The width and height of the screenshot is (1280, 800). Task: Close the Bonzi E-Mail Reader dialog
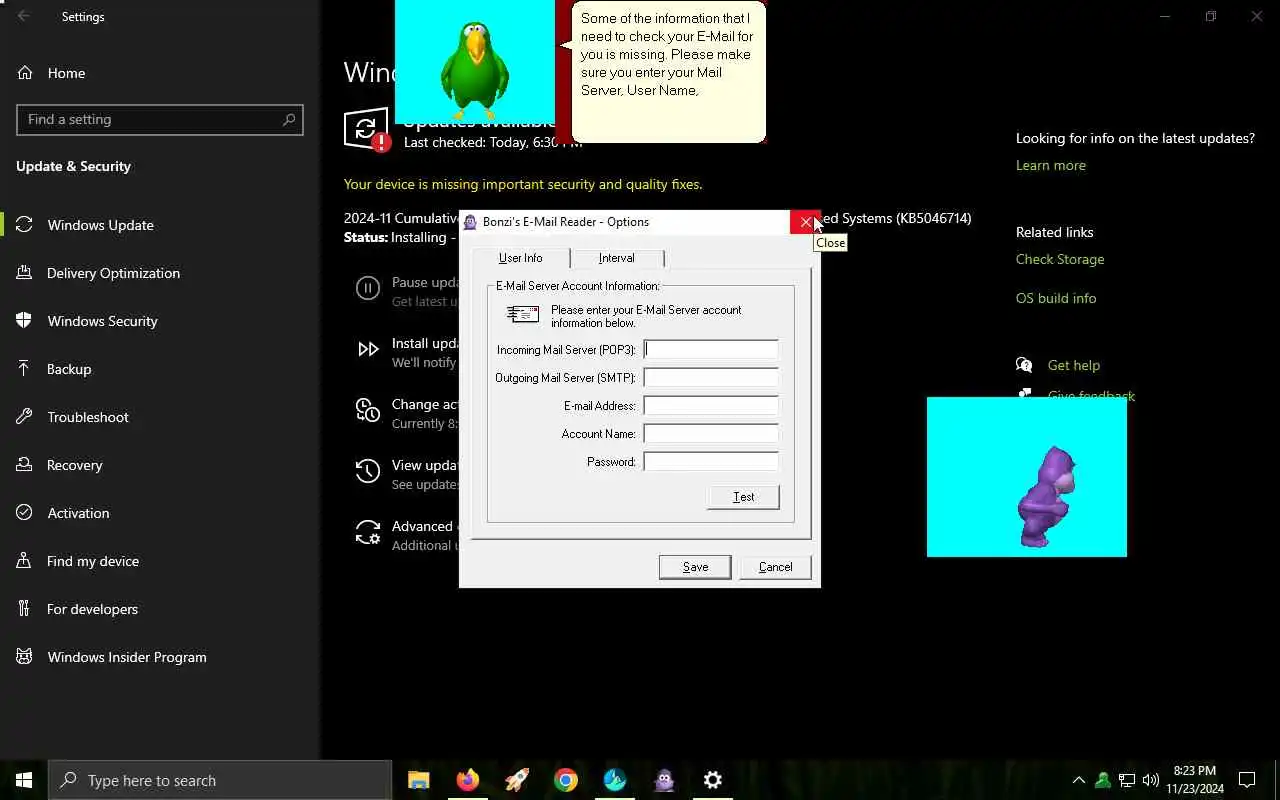805,222
